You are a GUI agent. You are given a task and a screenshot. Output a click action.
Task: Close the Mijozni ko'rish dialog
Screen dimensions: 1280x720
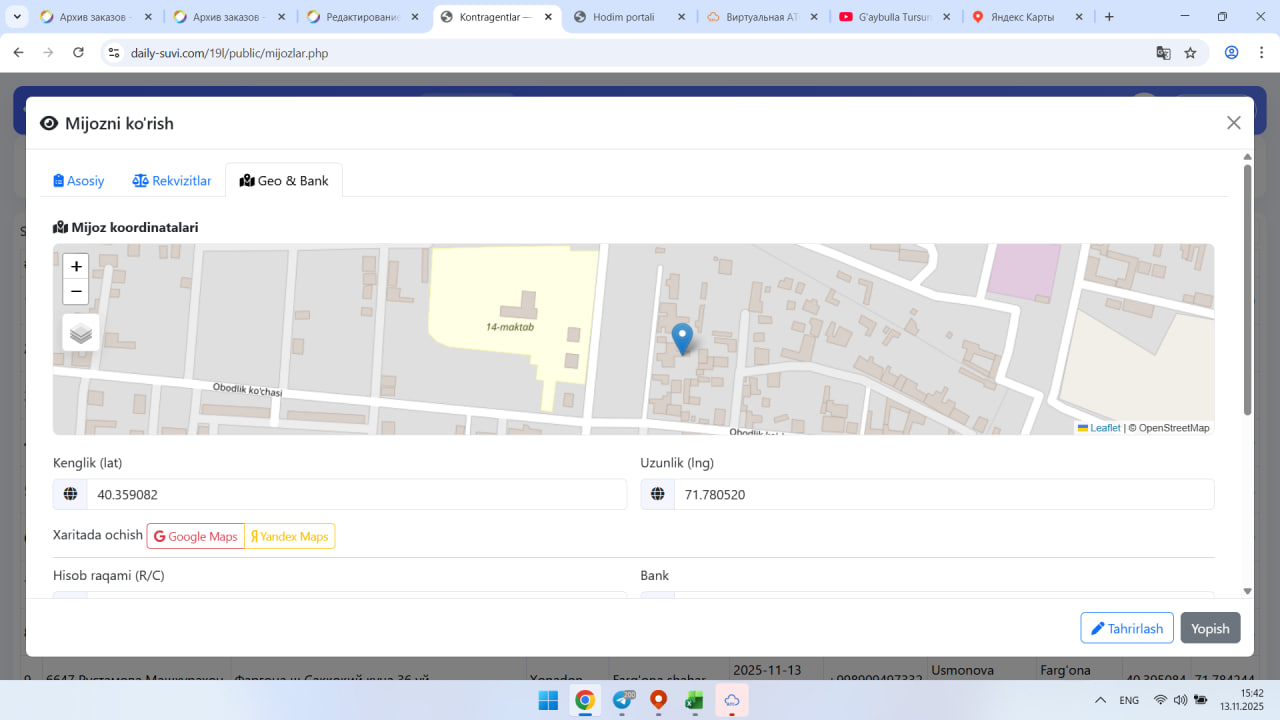(x=1234, y=123)
